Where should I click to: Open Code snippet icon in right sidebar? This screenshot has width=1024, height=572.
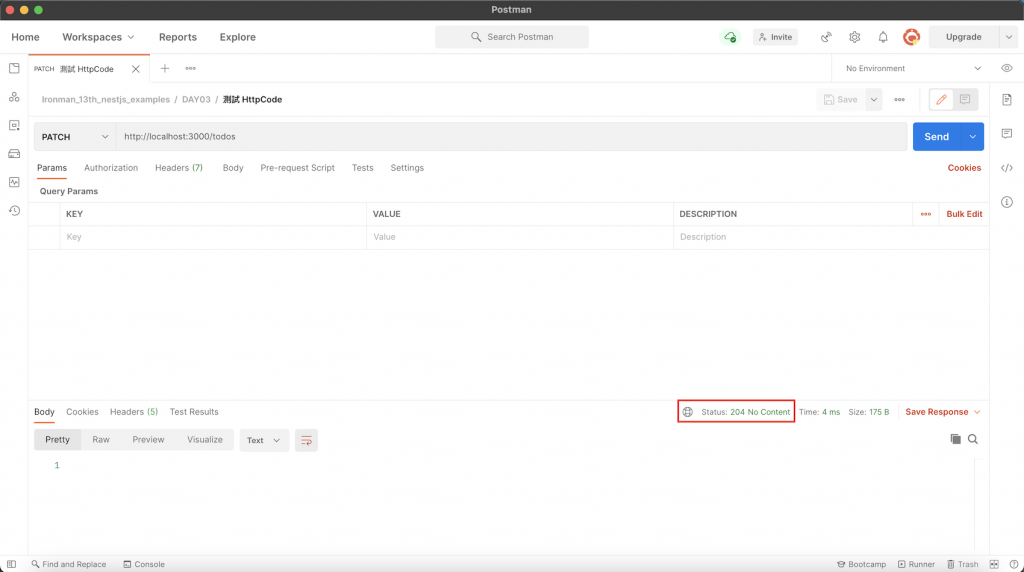pyautogui.click(x=1007, y=168)
